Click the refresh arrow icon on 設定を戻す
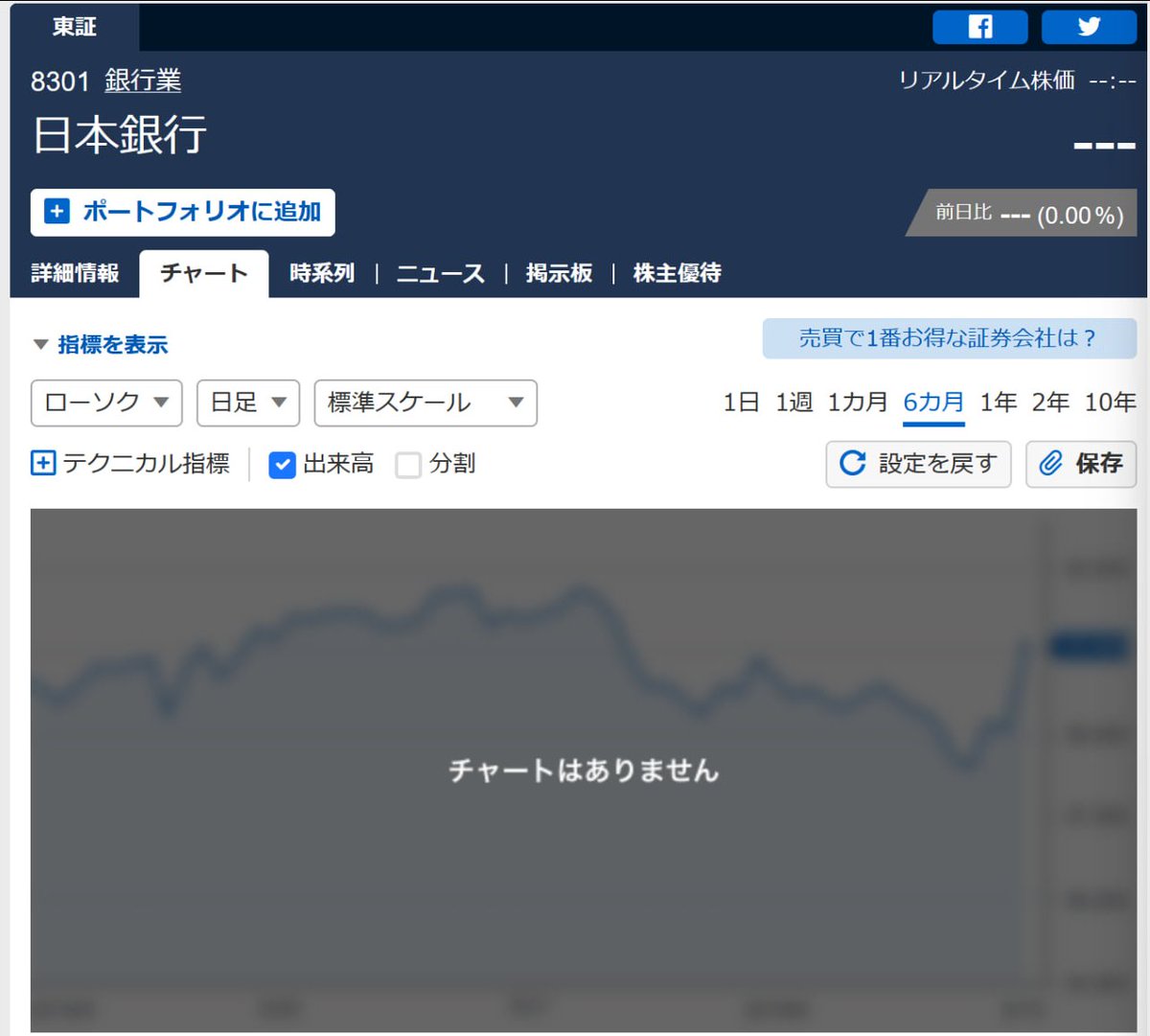This screenshot has width=1150, height=1036. [x=852, y=464]
